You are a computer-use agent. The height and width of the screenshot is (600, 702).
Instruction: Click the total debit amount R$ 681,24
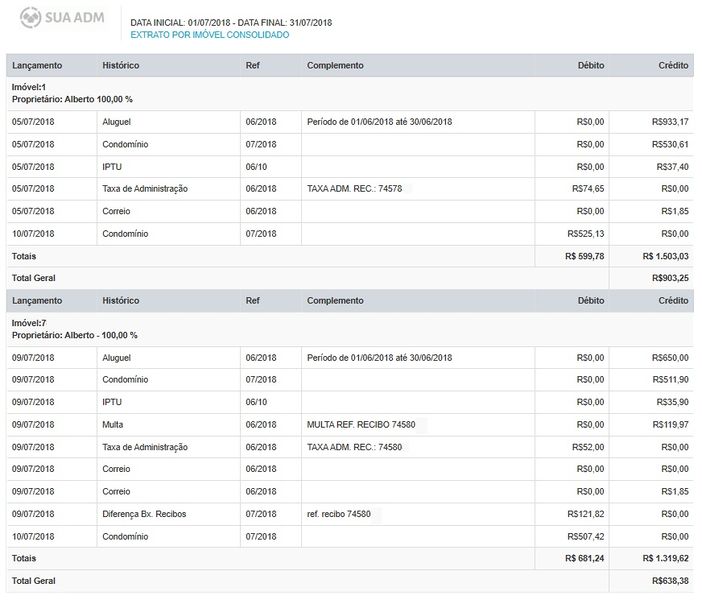coord(584,558)
